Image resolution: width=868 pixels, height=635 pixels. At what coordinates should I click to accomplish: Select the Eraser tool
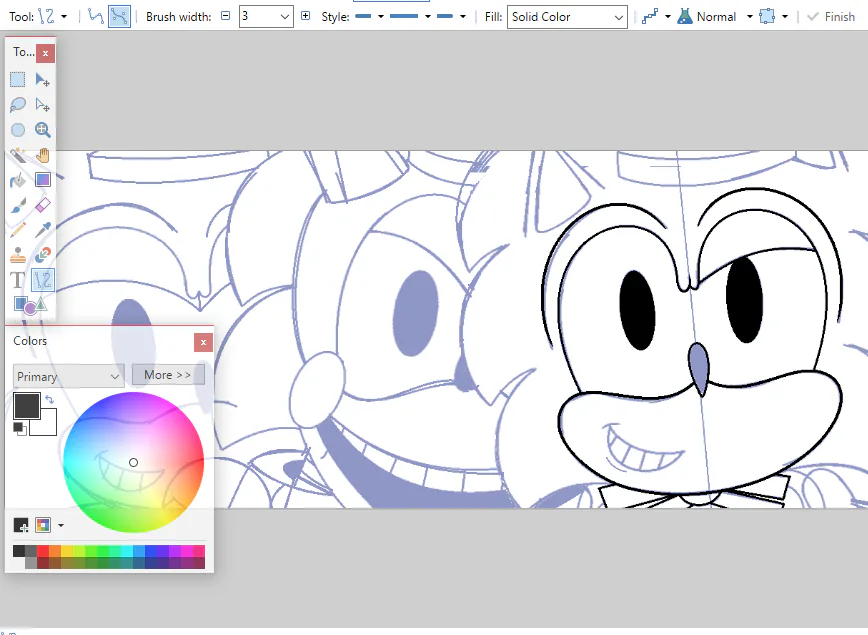43,205
